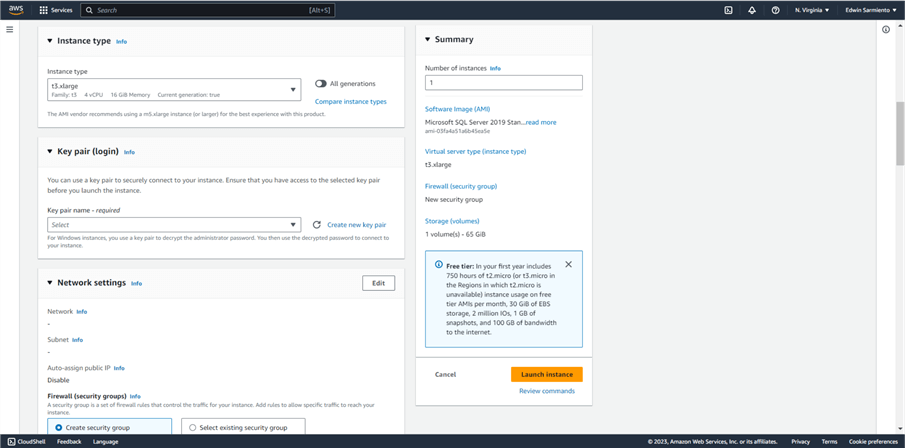905x448 pixels.
Task: Edit the Network settings
Action: (379, 283)
